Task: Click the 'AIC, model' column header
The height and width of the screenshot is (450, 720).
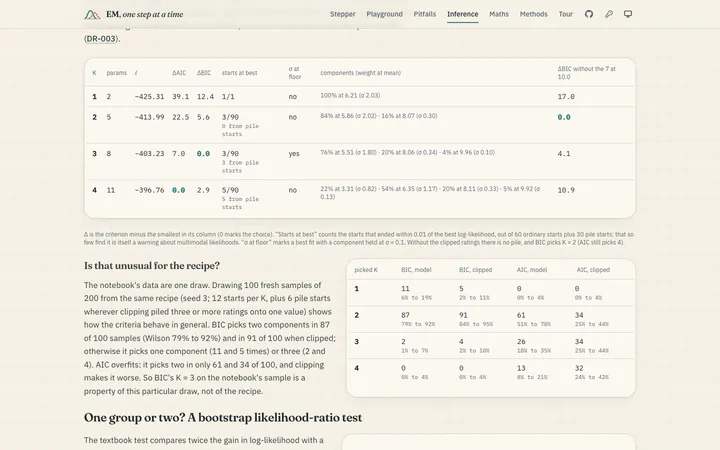Action: pyautogui.click(x=532, y=270)
